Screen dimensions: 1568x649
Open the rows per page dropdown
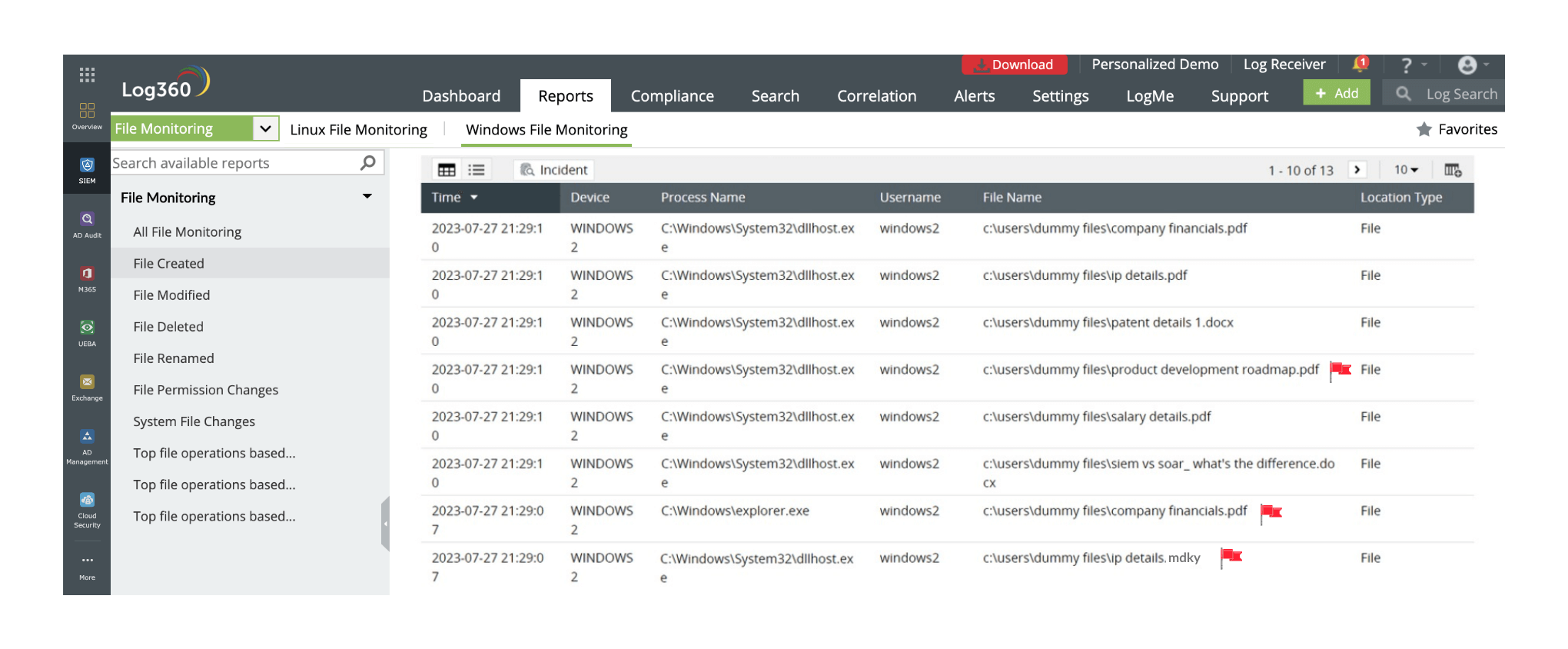point(1406,170)
